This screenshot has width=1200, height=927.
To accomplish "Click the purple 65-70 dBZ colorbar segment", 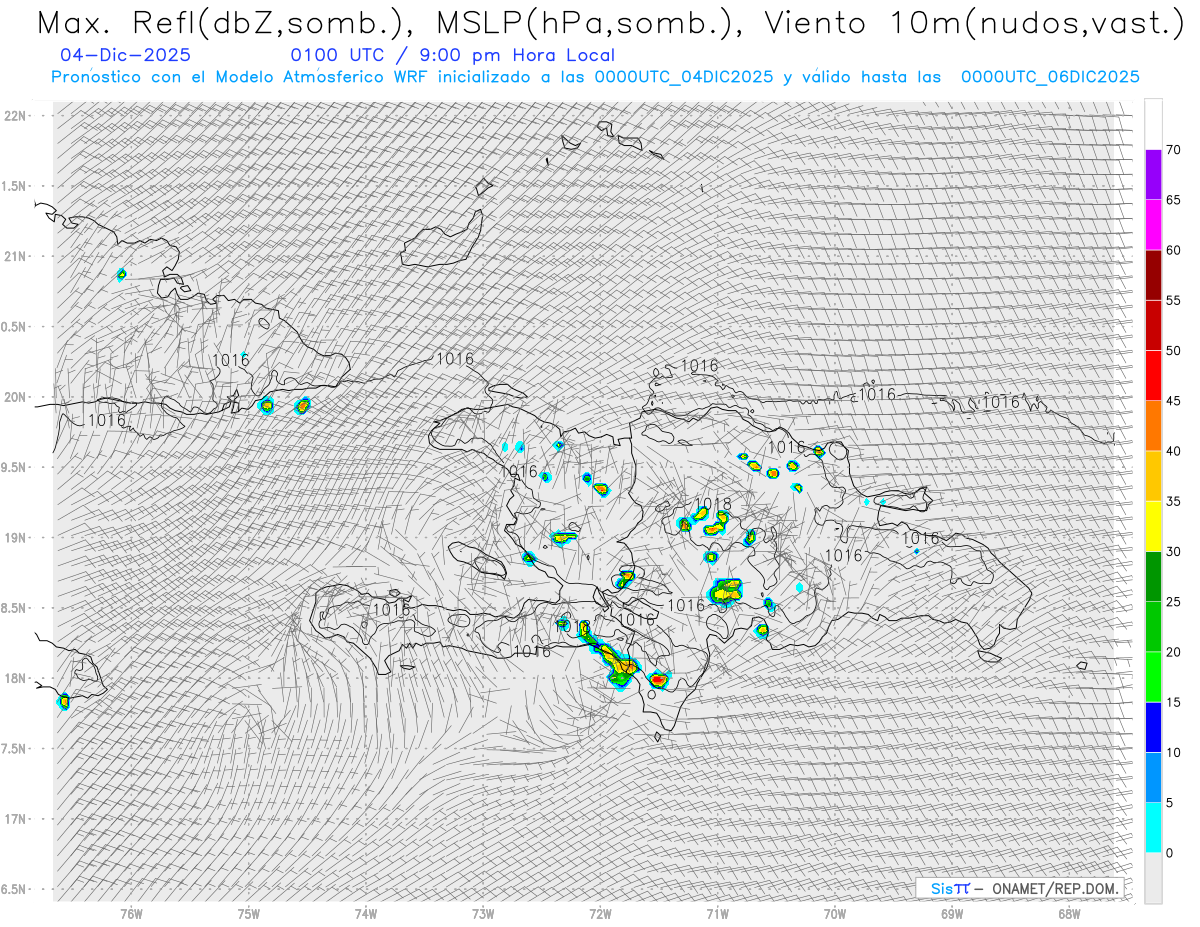I will tap(1153, 174).
